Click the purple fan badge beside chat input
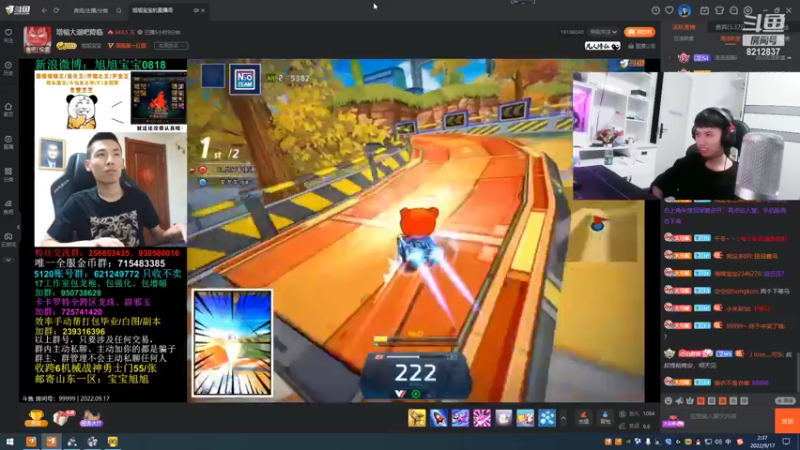The width and height of the screenshot is (800, 450). pos(673,421)
